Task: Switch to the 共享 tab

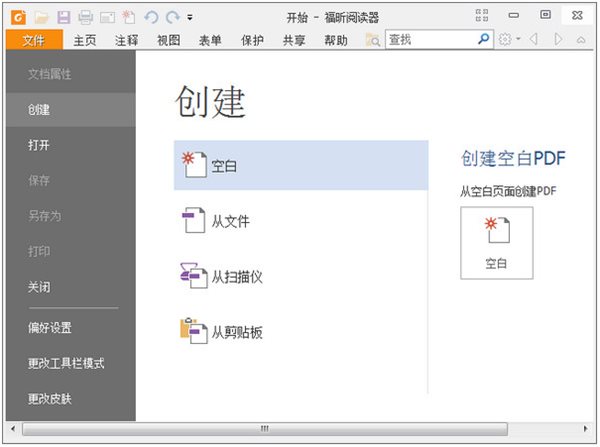Action: [294, 40]
